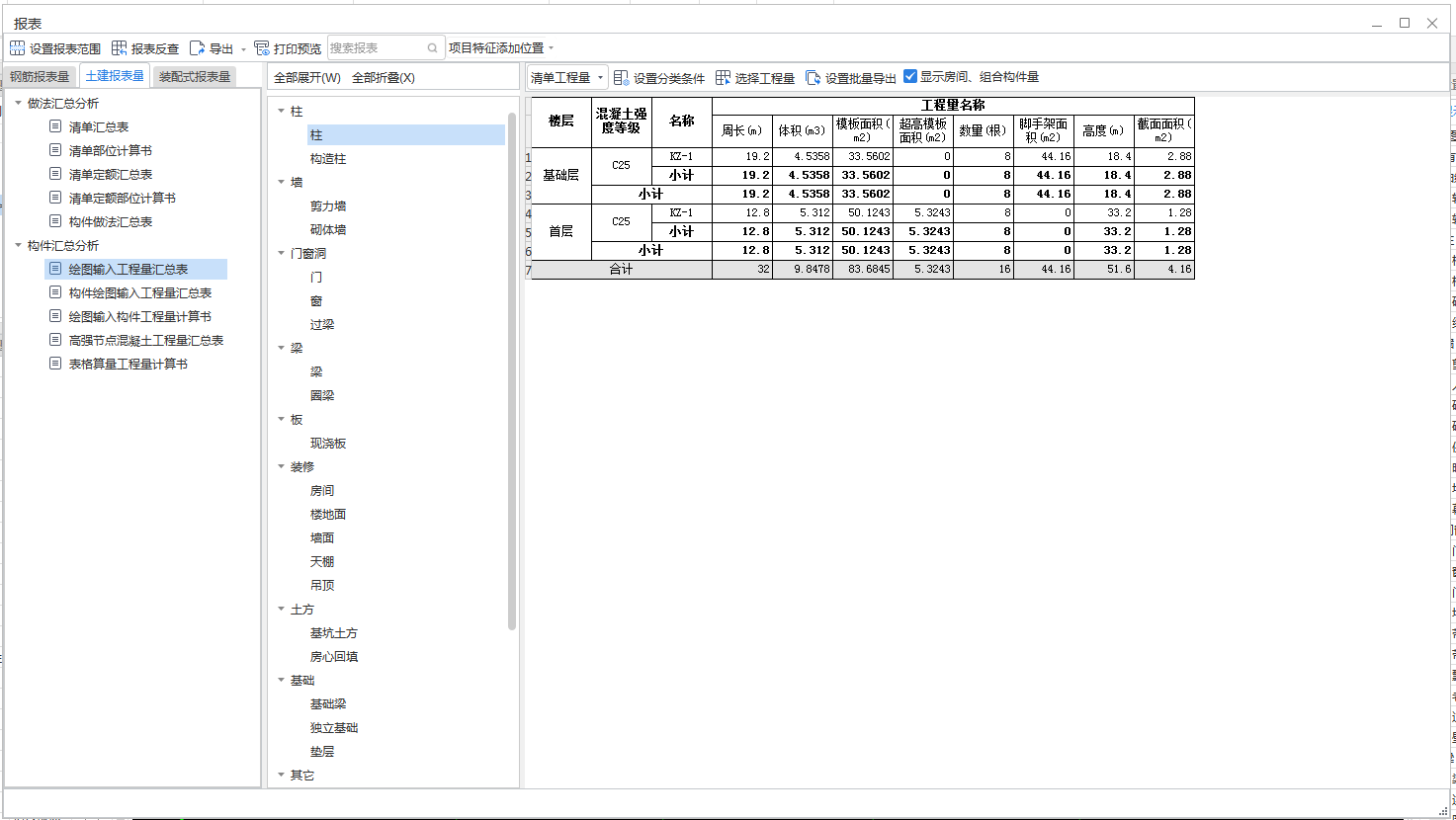Click the 选择工程量 icon
Screen dimensions: 1456x820
pyautogui.click(x=723, y=77)
